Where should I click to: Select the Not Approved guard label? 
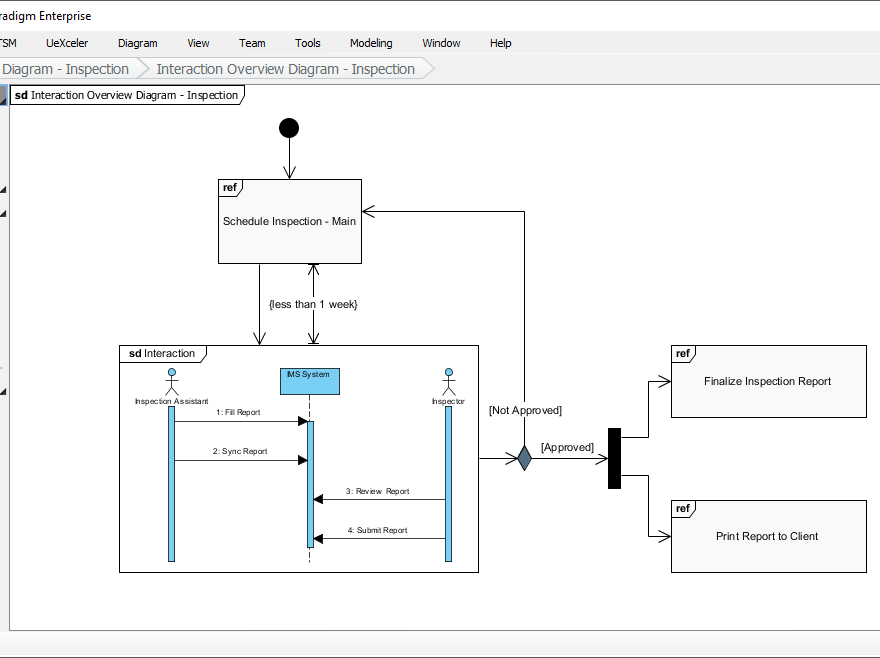[525, 410]
